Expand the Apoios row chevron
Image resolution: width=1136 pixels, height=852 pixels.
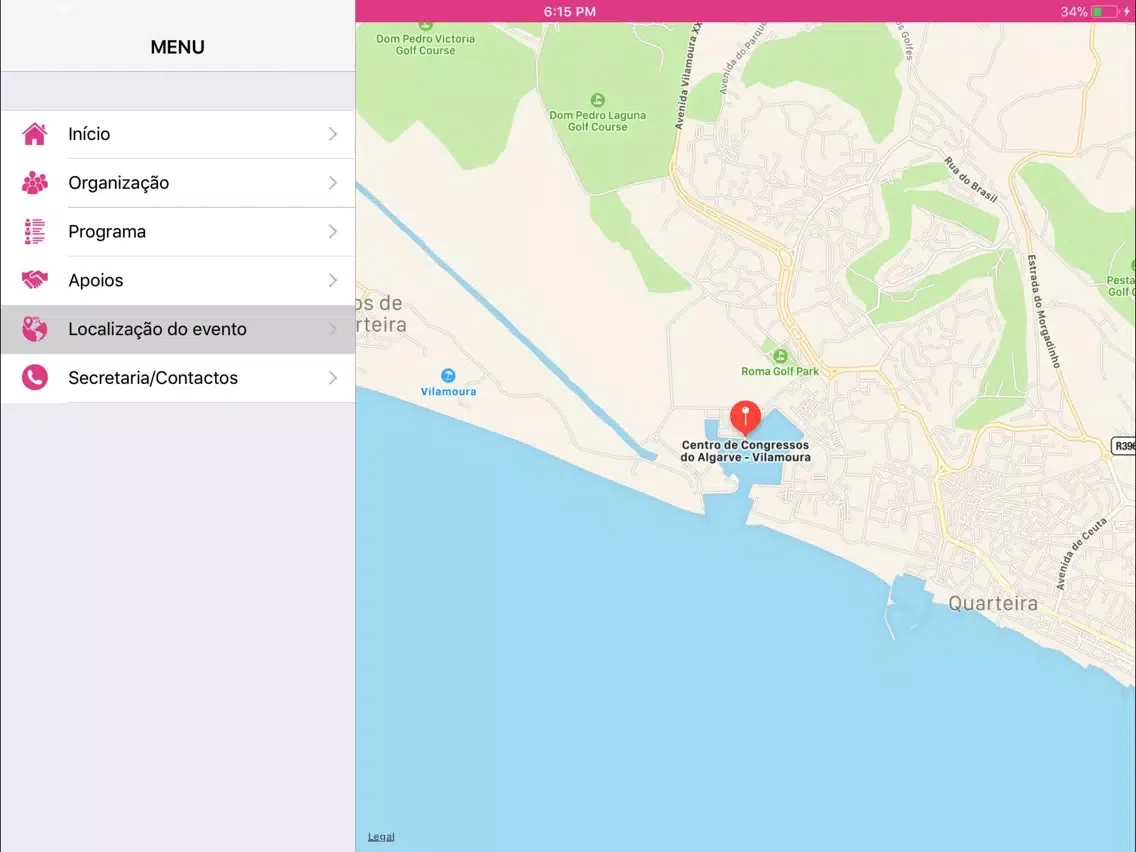[333, 280]
